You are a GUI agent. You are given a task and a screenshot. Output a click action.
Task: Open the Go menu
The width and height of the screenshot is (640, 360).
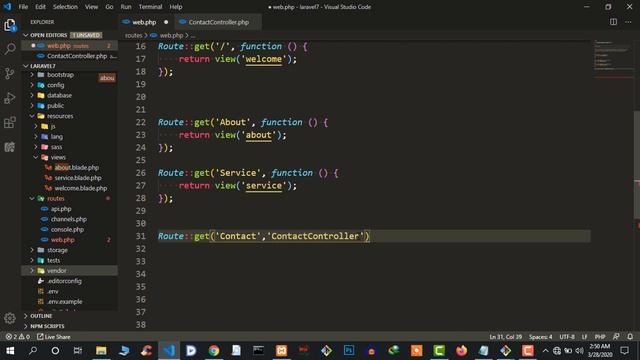coord(109,7)
